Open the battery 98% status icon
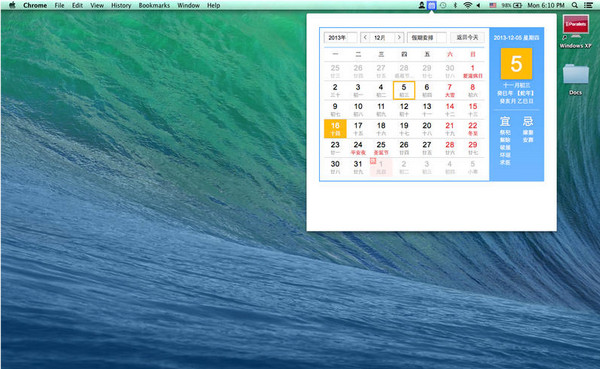 (512, 5)
